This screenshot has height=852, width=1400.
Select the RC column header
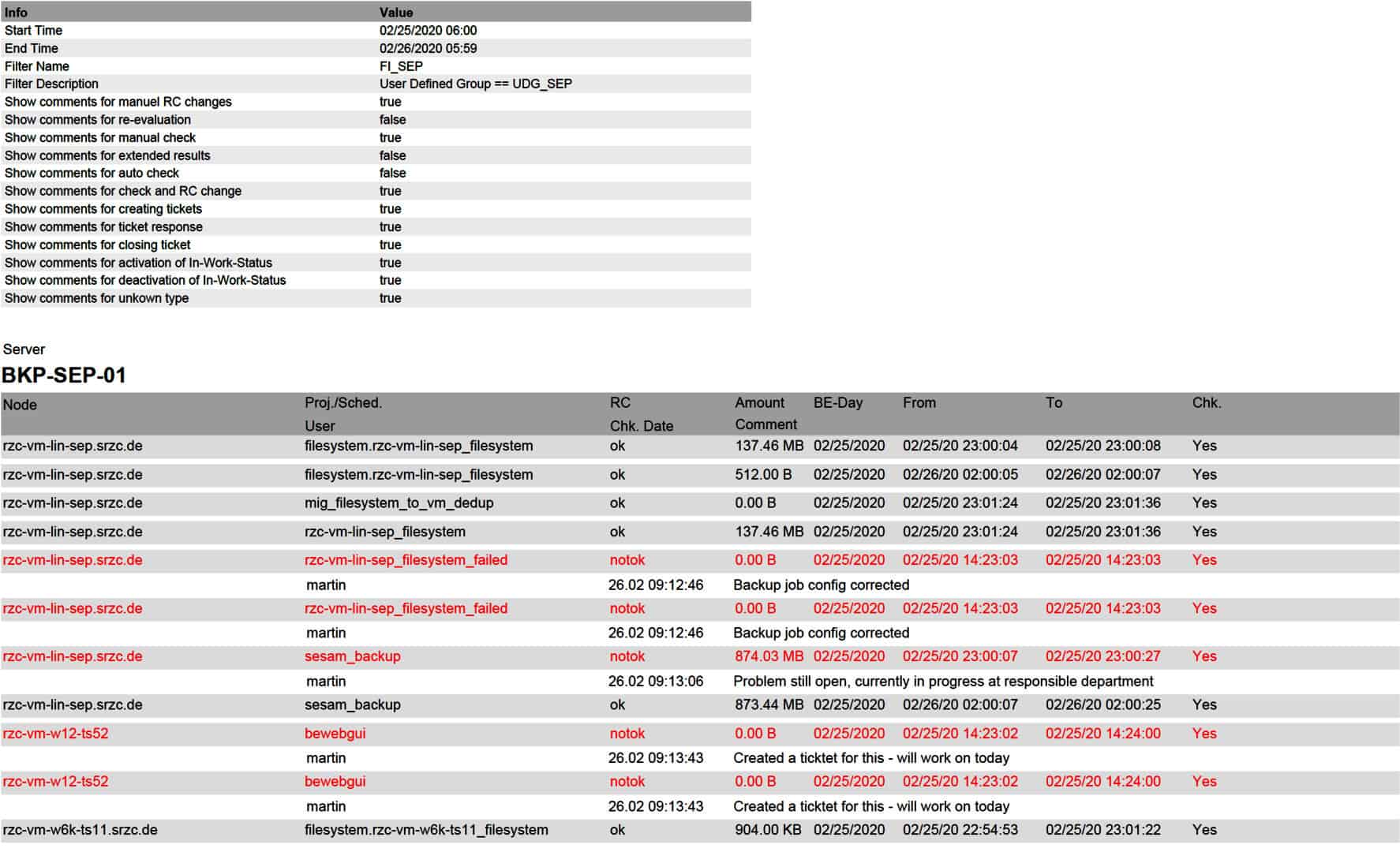pyautogui.click(x=620, y=402)
